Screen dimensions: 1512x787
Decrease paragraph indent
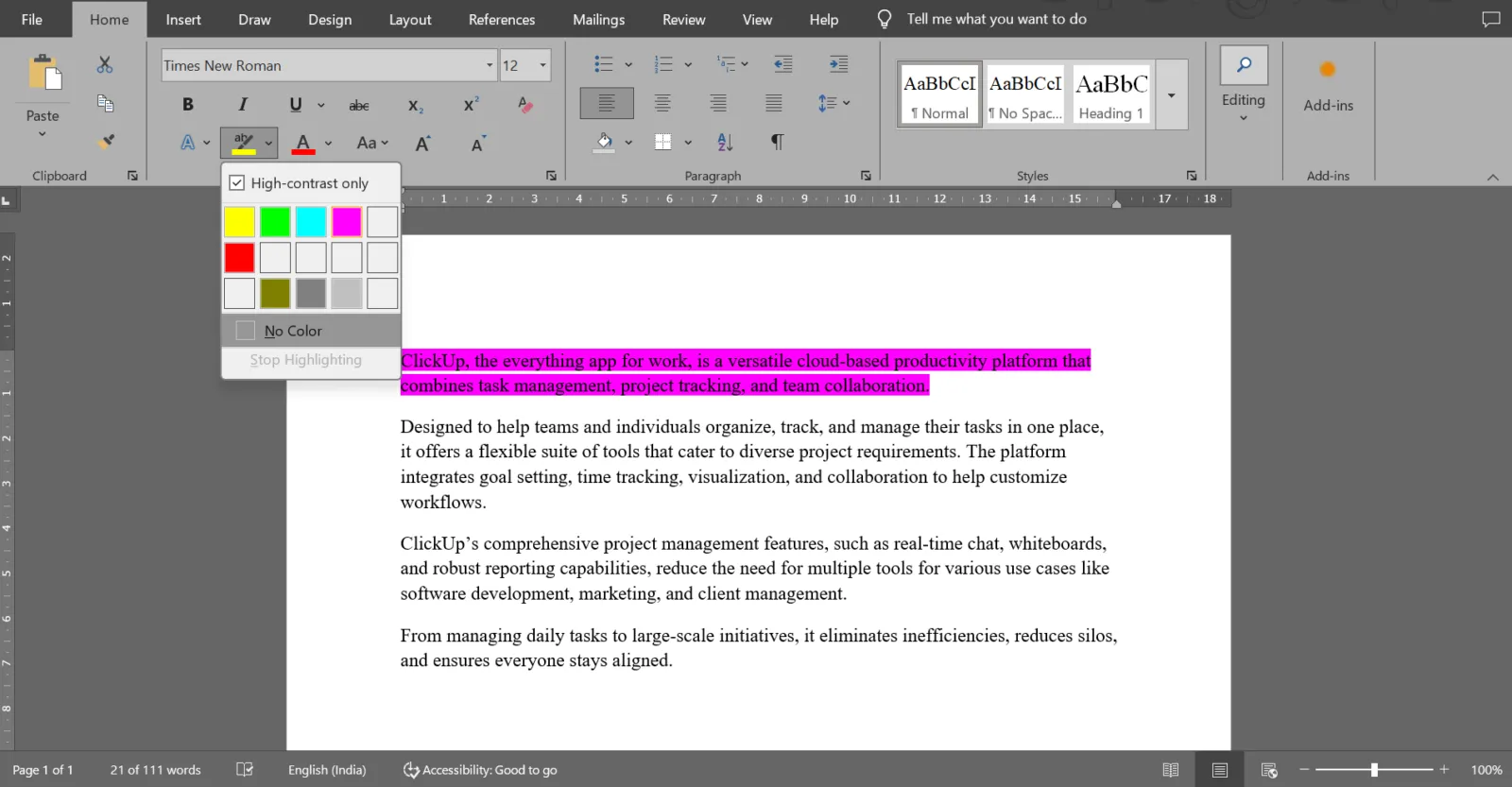[783, 64]
